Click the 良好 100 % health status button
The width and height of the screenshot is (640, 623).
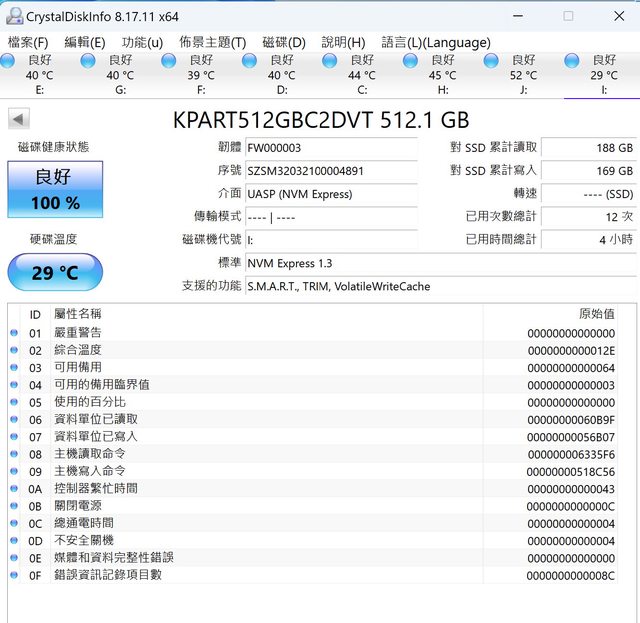coord(55,190)
